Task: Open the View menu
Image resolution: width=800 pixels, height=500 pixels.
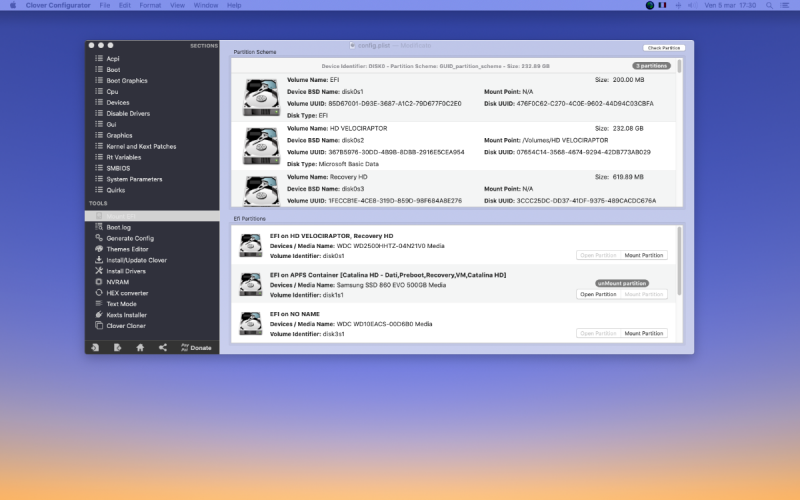Action: 177,5
